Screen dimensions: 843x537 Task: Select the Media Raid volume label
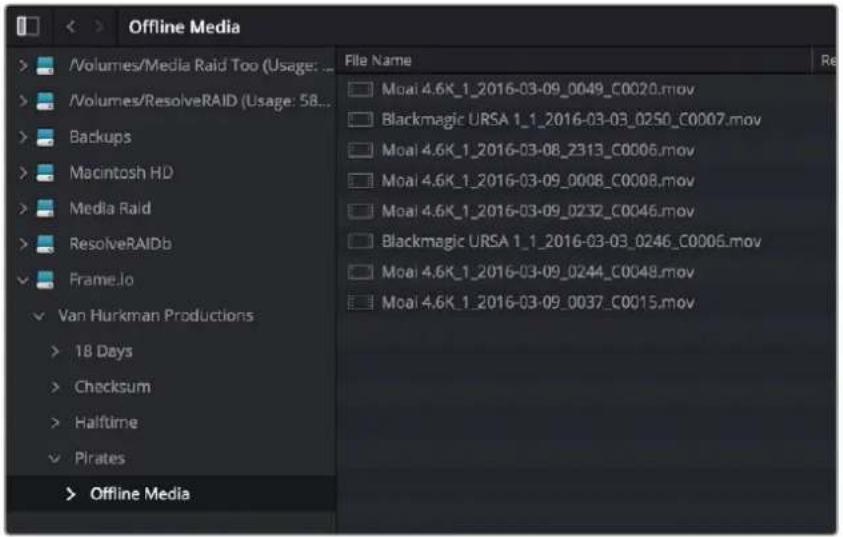coord(110,208)
